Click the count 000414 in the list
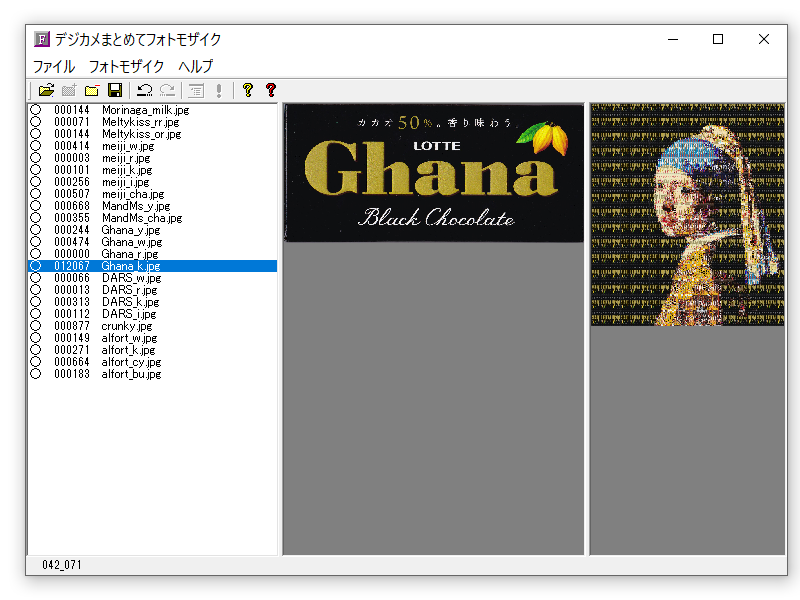Image resolution: width=800 pixels, height=600 pixels. click(x=72, y=146)
